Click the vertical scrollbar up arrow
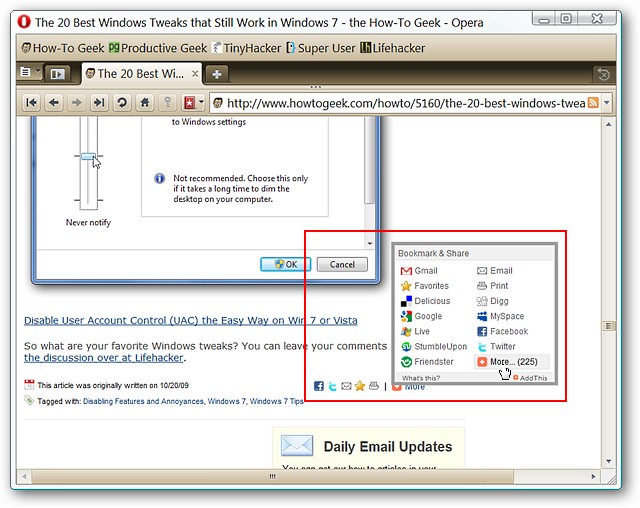 [609, 124]
